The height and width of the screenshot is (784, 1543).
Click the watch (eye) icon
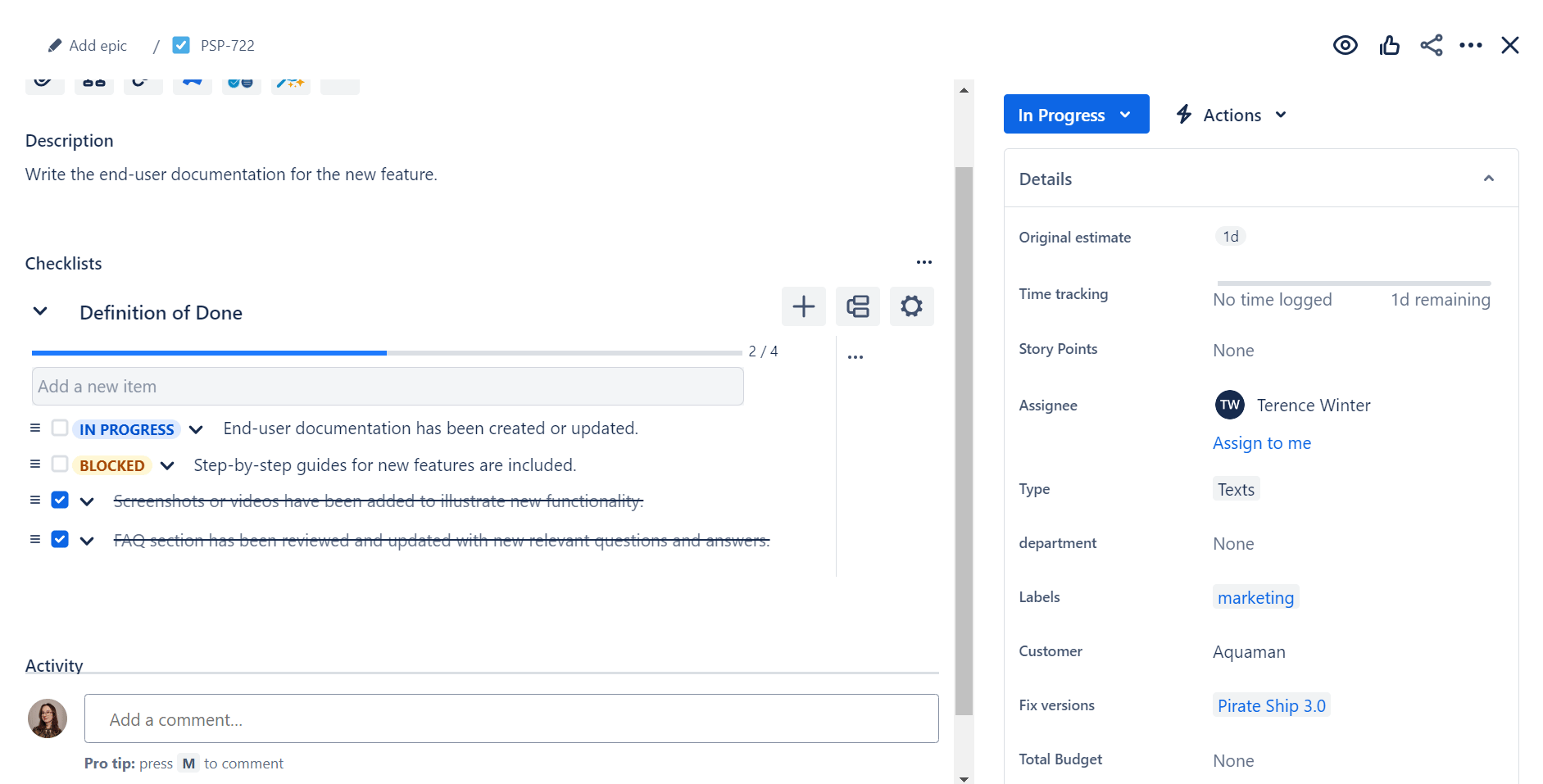[1345, 45]
